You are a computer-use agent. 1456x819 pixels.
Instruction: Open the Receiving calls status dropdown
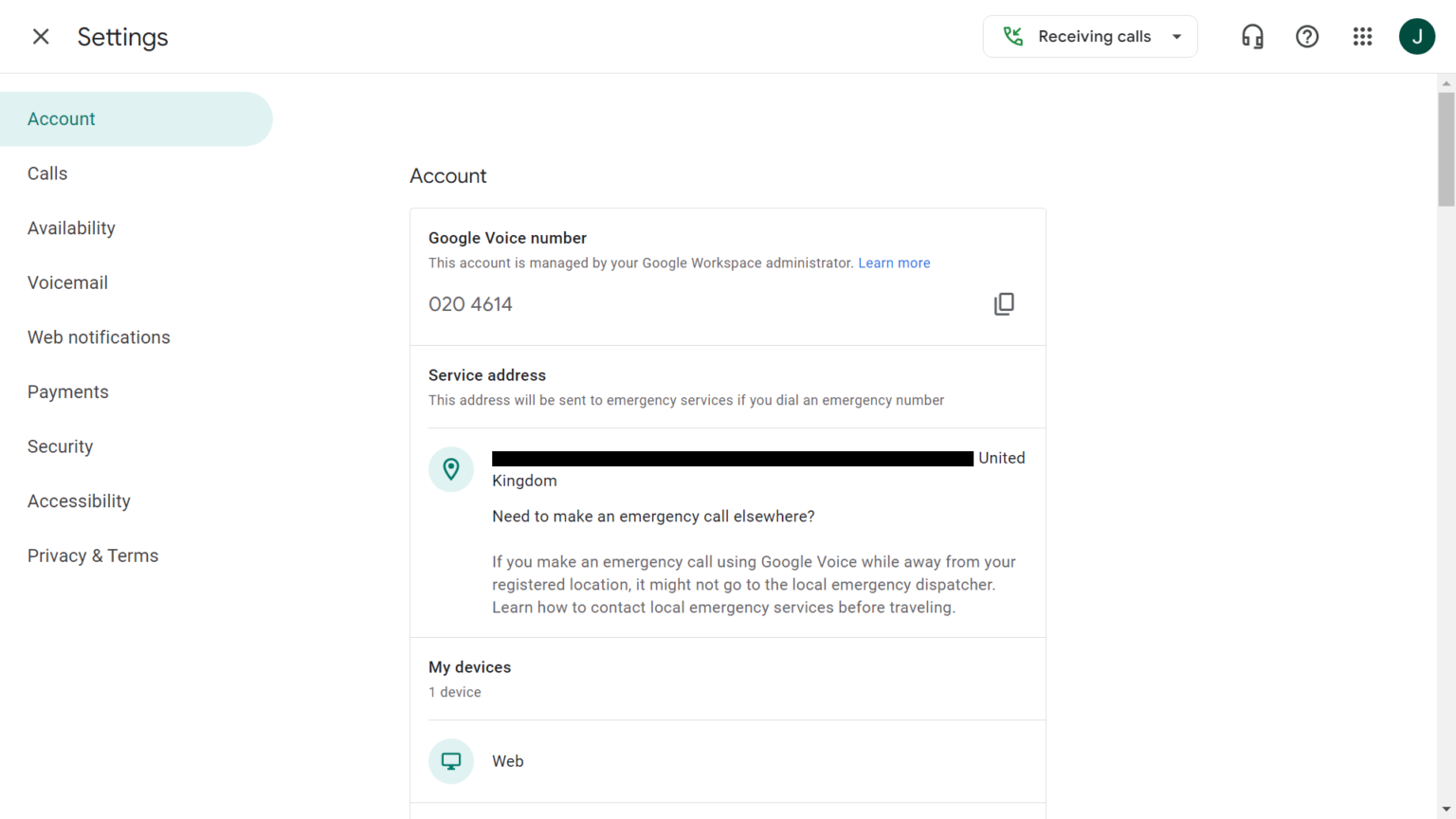coord(1090,36)
